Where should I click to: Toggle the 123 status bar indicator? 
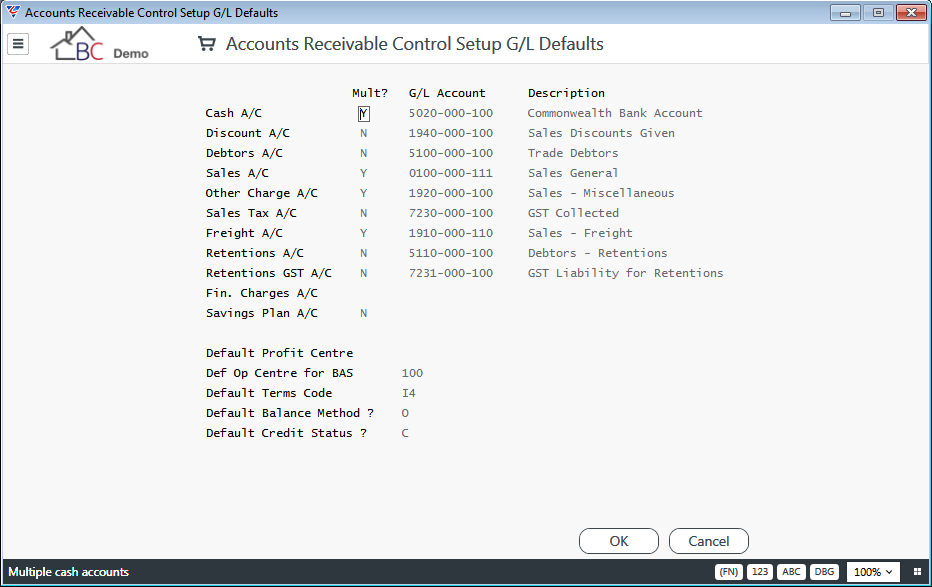[760, 572]
